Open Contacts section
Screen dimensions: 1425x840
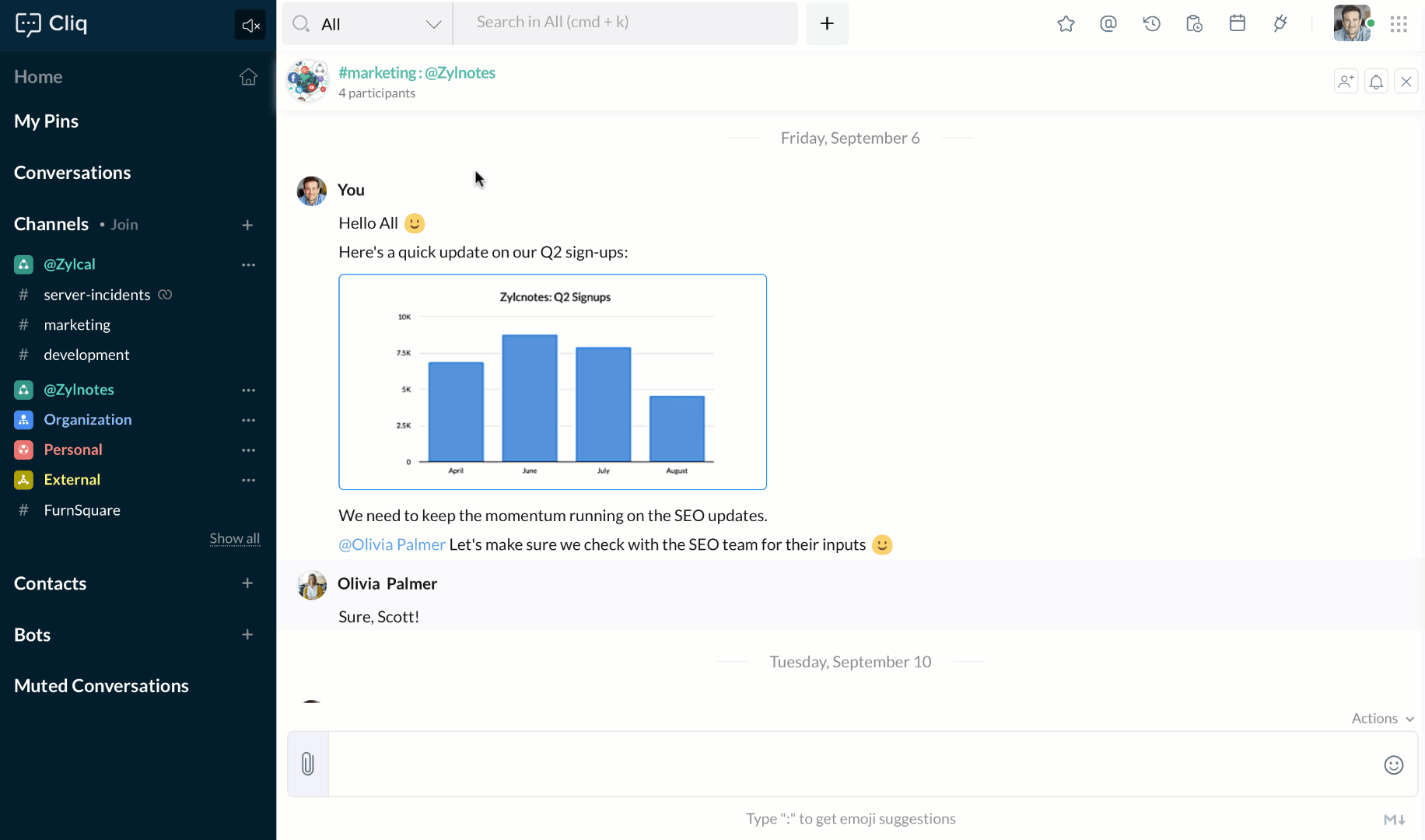click(50, 583)
